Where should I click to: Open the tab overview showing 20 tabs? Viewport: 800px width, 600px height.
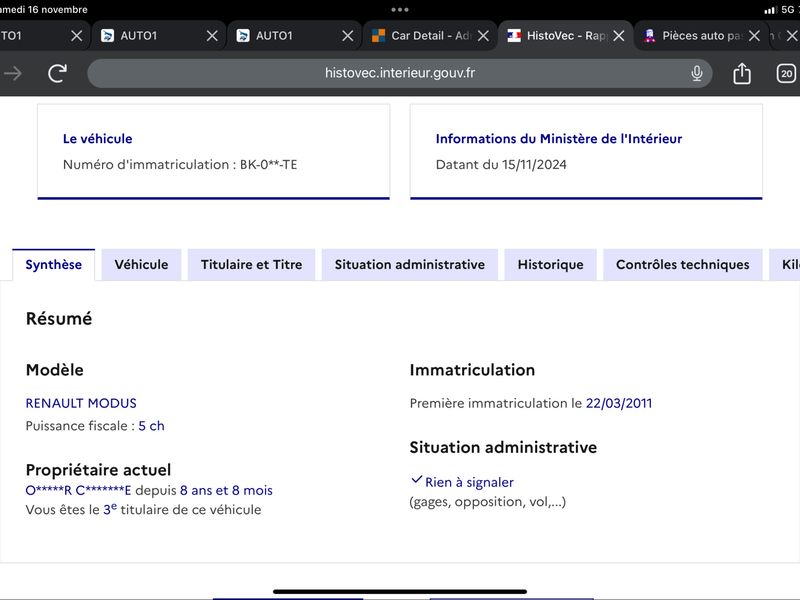[786, 73]
